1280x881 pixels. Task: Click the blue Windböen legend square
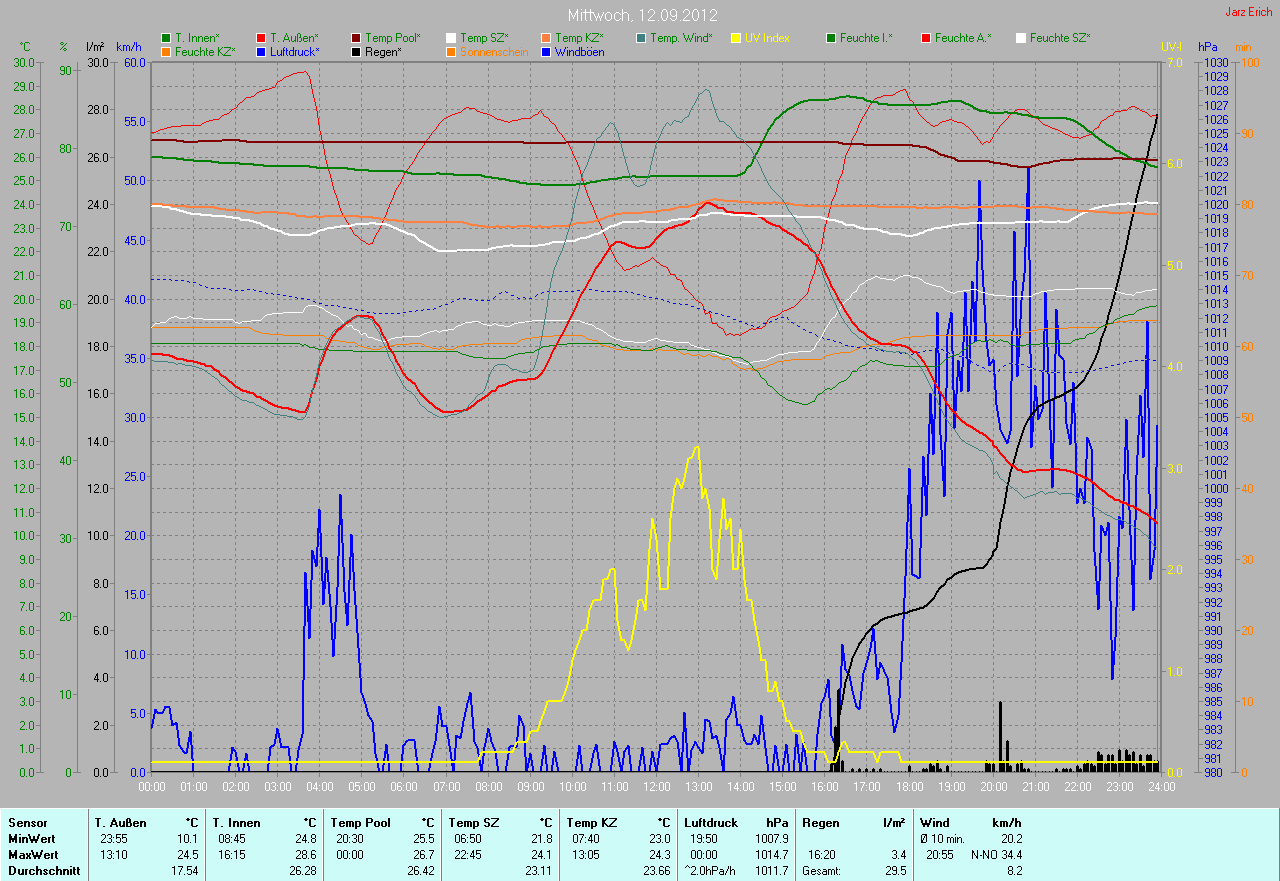[x=546, y=51]
